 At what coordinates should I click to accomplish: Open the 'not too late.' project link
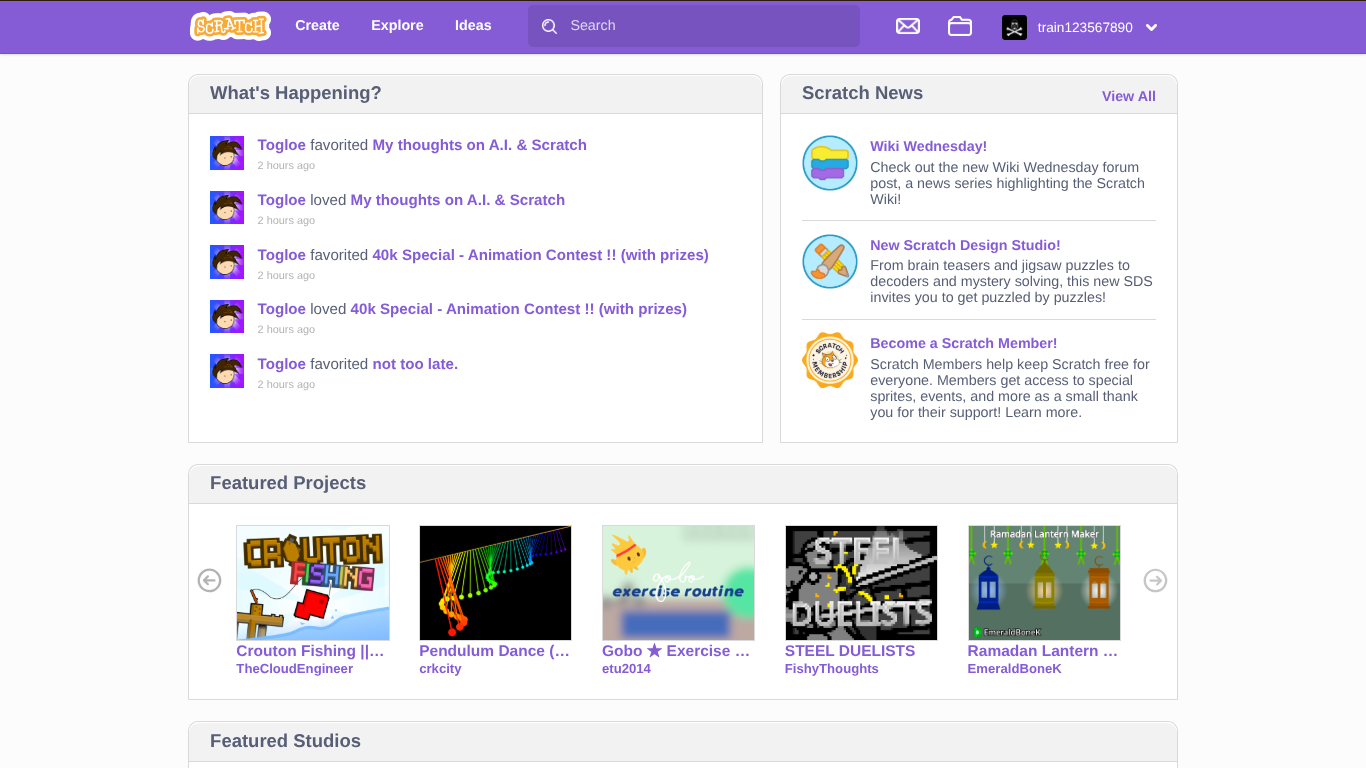(415, 364)
